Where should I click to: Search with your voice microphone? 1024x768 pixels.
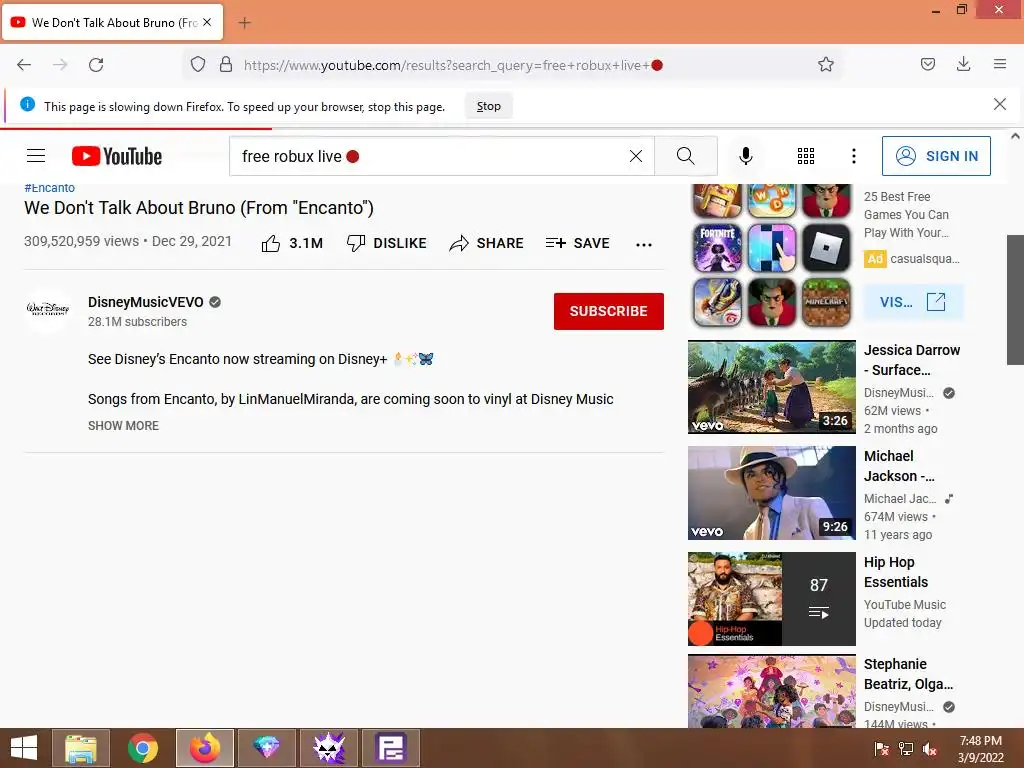746,156
